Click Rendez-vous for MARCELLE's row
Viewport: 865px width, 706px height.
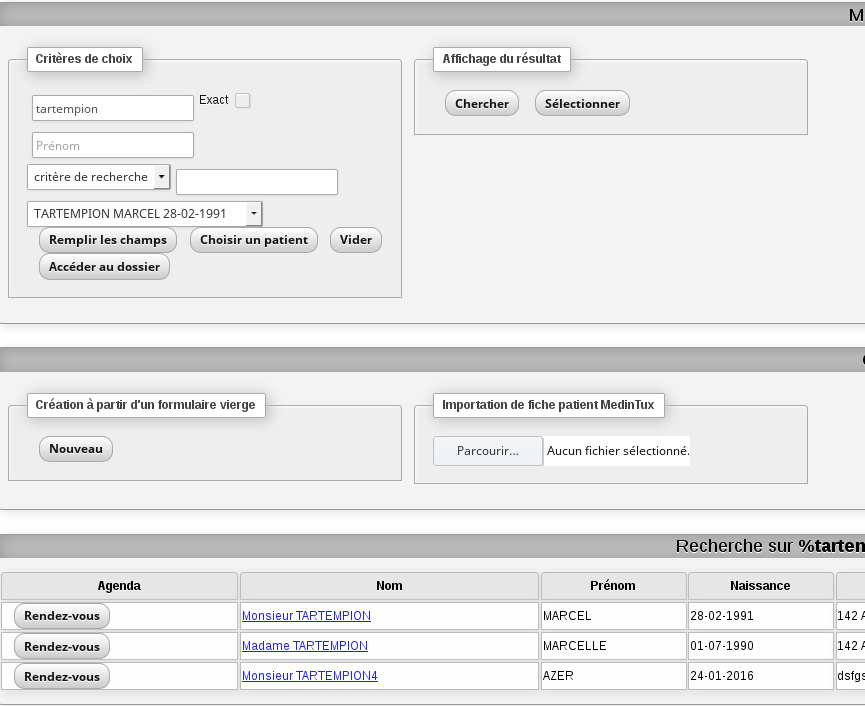[62, 646]
